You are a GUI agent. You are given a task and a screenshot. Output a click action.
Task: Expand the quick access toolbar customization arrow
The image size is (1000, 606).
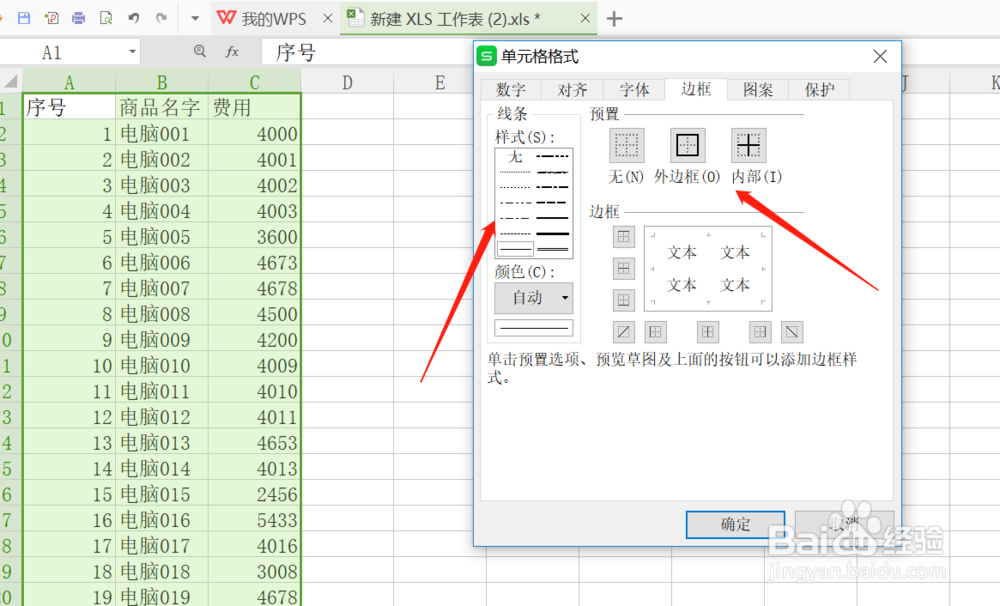click(194, 17)
